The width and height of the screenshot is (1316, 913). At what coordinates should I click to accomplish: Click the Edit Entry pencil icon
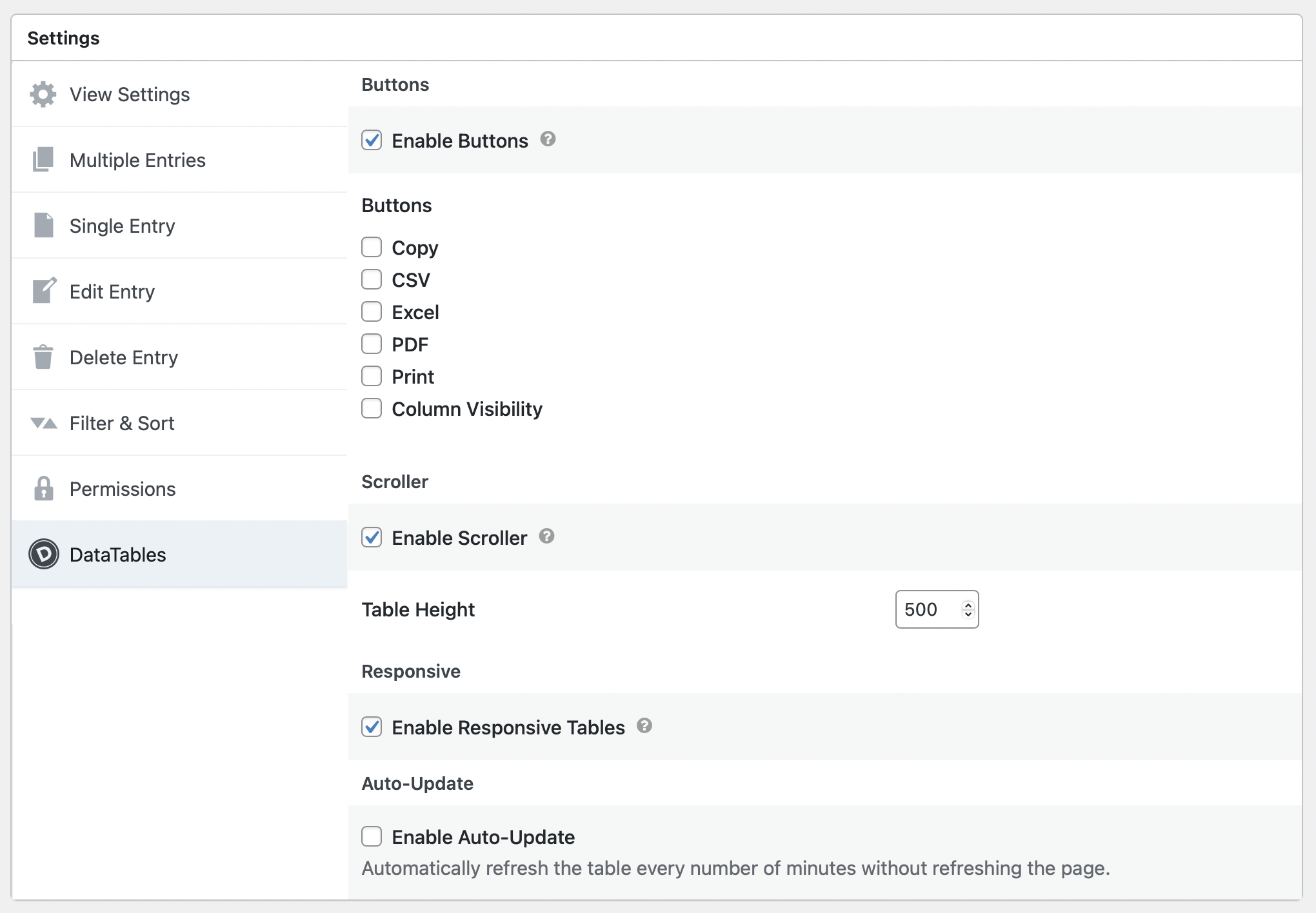44,291
